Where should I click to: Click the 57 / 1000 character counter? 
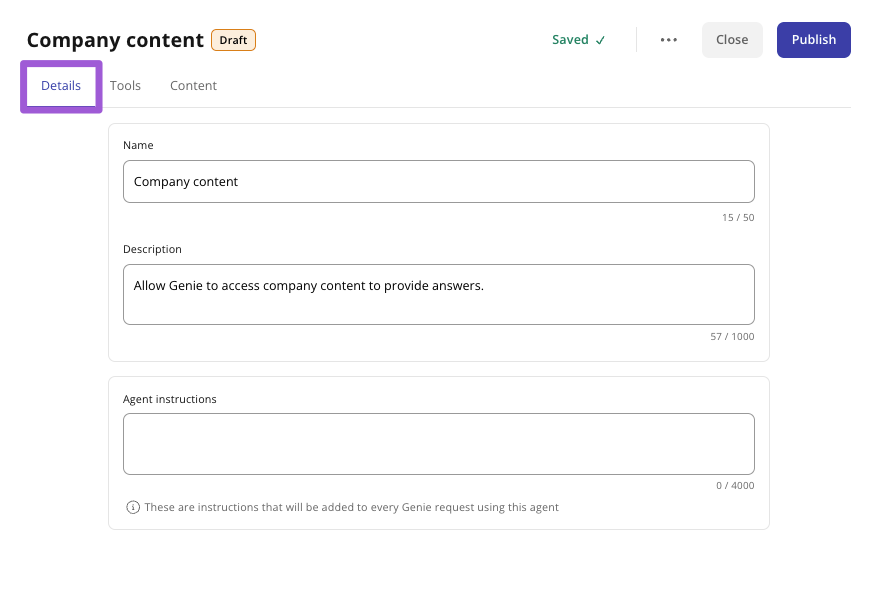coord(732,337)
